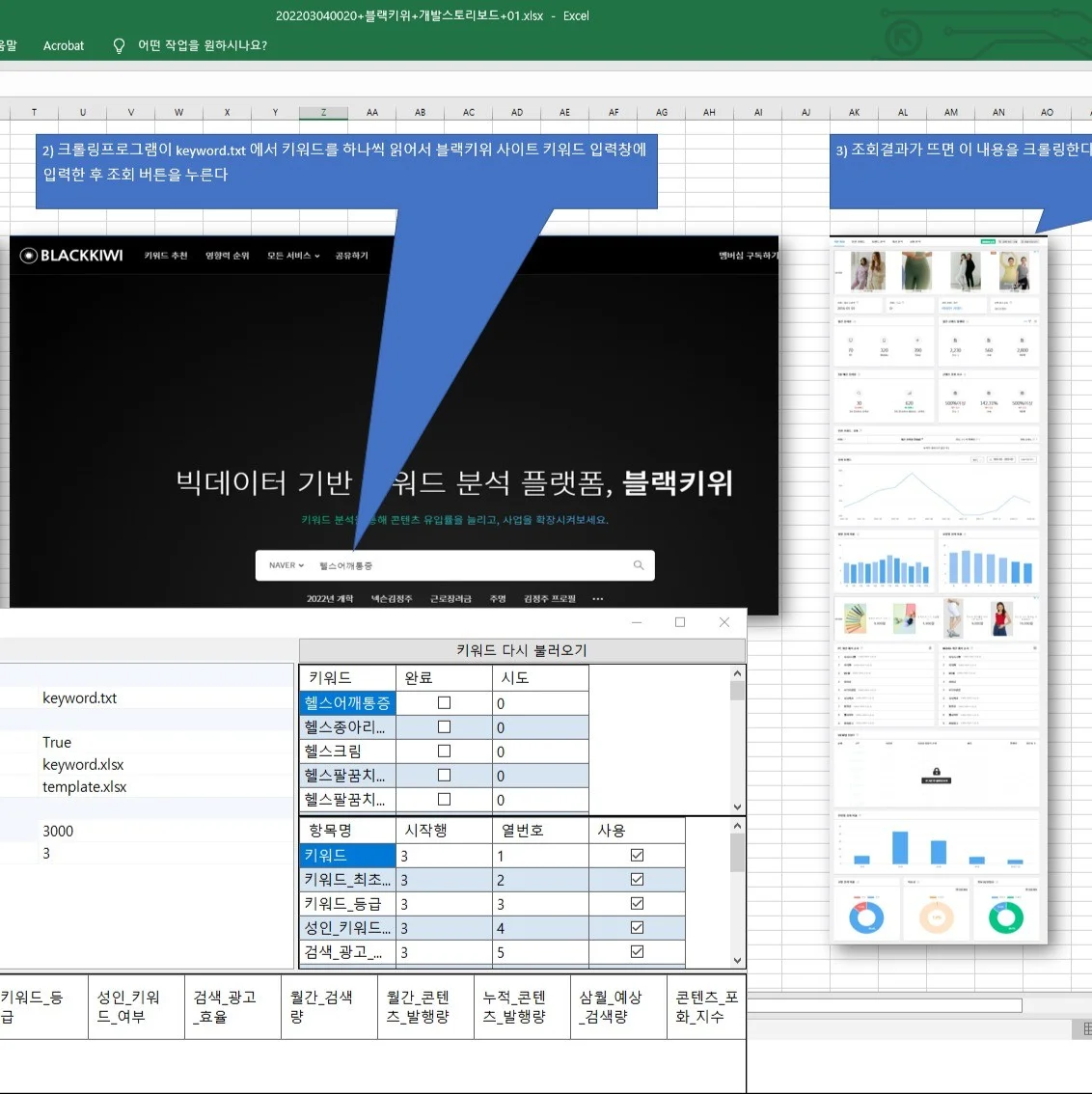The width and height of the screenshot is (1092, 1094).
Task: Select the Z column header
Action: pos(323,112)
